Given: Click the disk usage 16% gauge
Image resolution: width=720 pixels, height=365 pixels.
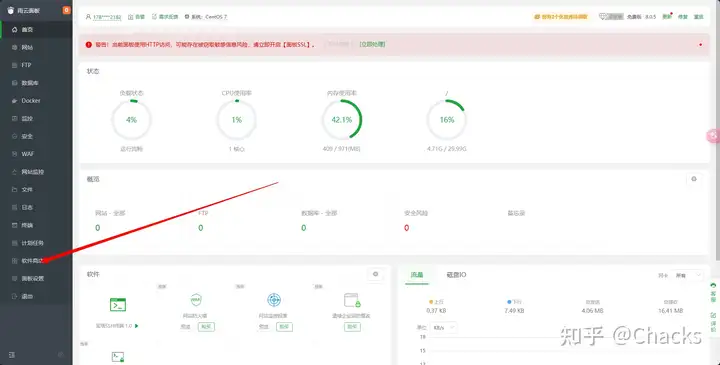Looking at the screenshot, I should coord(447,120).
